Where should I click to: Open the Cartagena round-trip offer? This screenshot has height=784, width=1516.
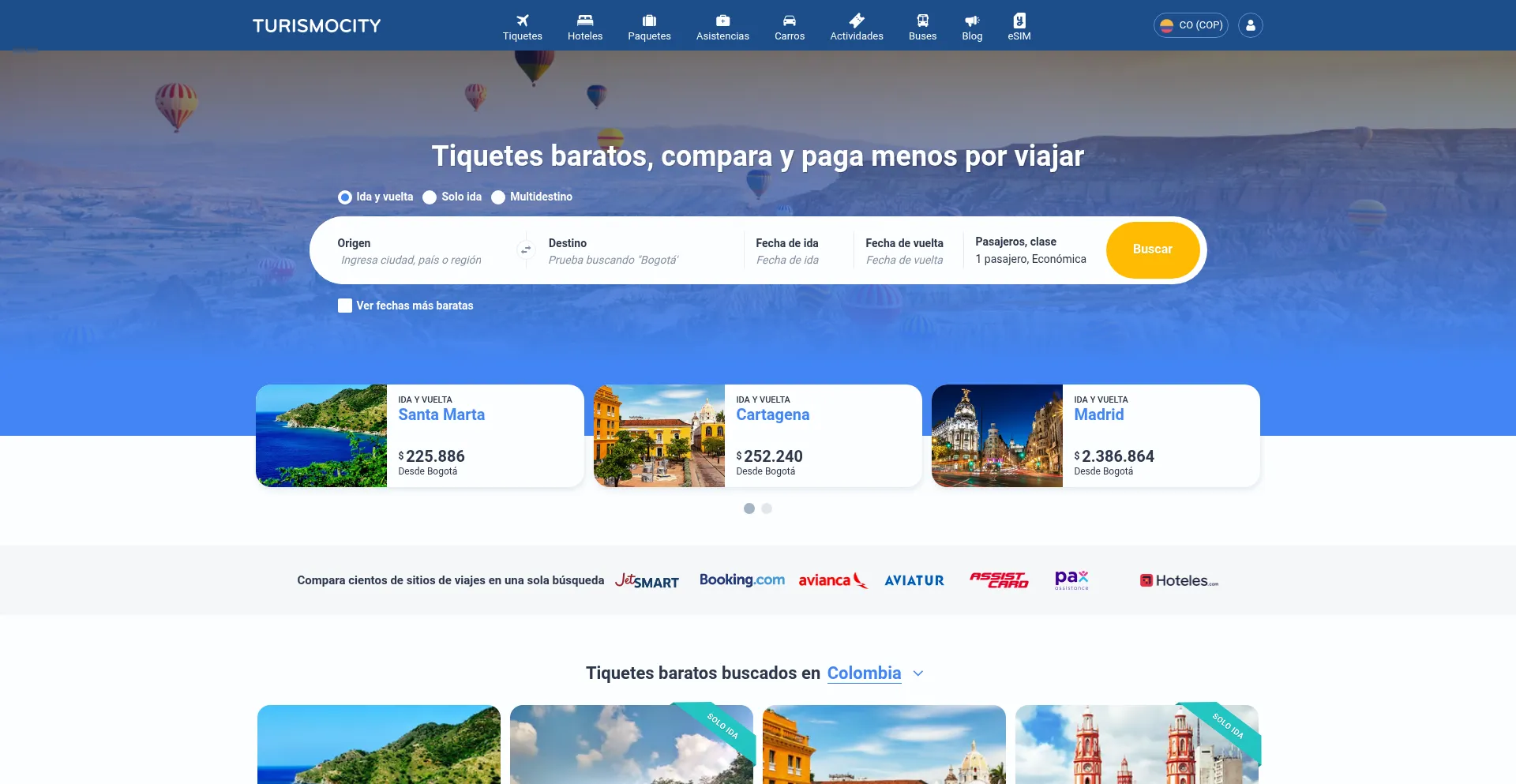pos(757,436)
